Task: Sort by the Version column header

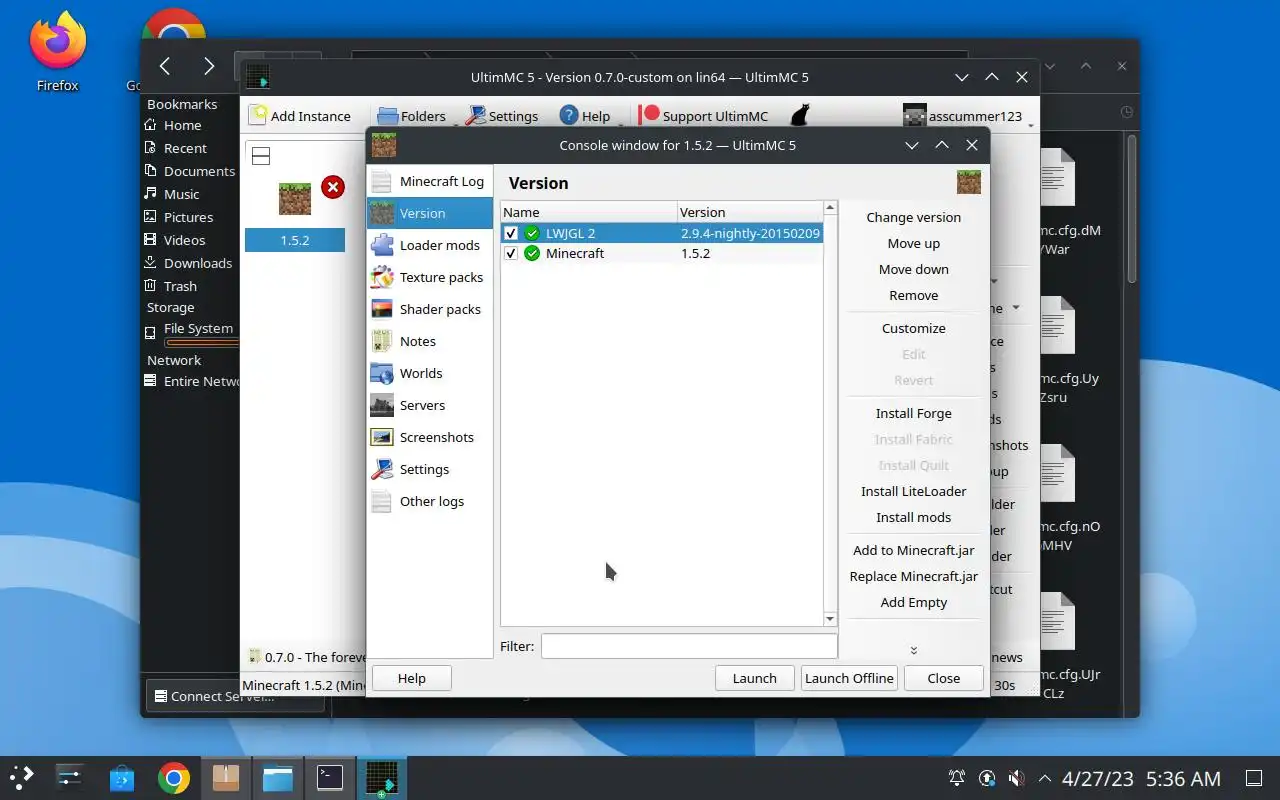Action: [750, 212]
